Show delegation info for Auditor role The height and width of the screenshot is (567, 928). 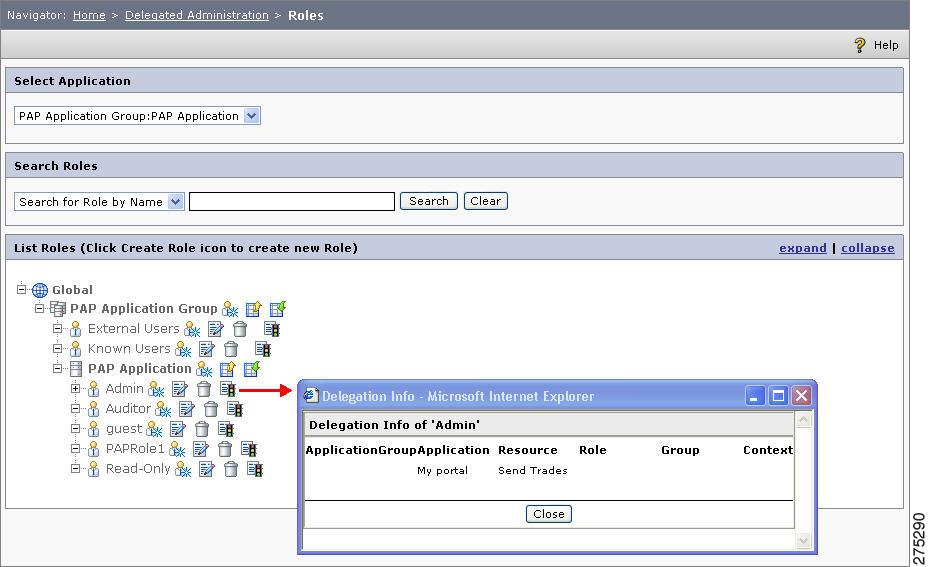[235, 409]
